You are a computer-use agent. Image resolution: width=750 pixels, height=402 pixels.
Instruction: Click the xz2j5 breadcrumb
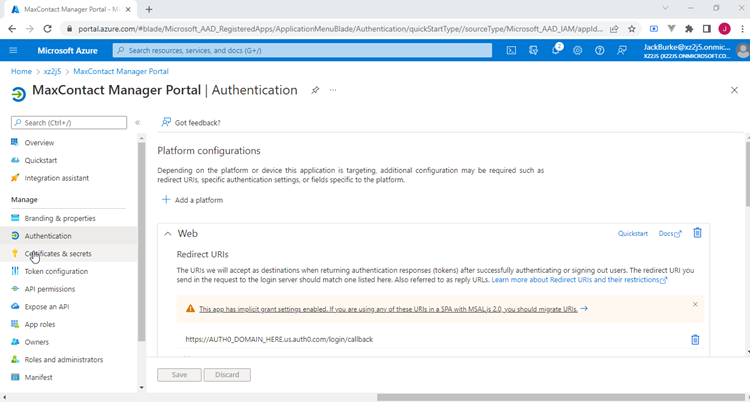(52, 71)
